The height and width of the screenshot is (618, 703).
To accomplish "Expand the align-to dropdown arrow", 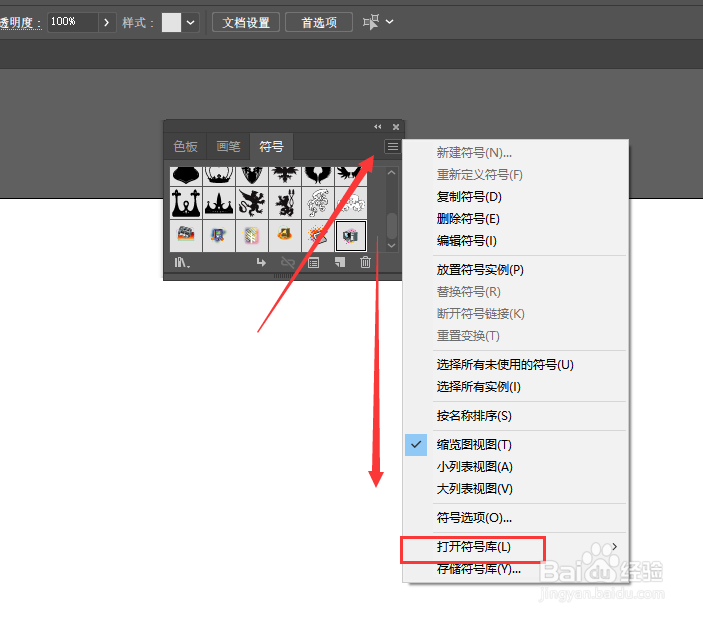I will 390,22.
